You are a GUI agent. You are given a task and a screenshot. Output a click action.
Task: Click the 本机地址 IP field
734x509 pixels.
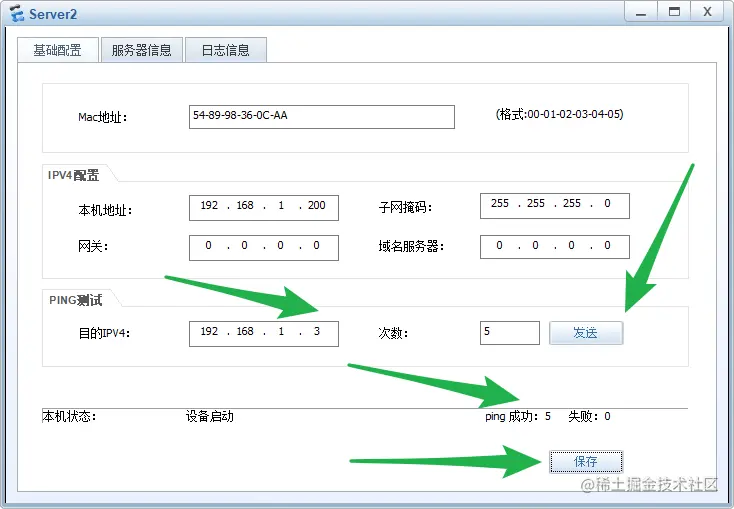point(264,207)
